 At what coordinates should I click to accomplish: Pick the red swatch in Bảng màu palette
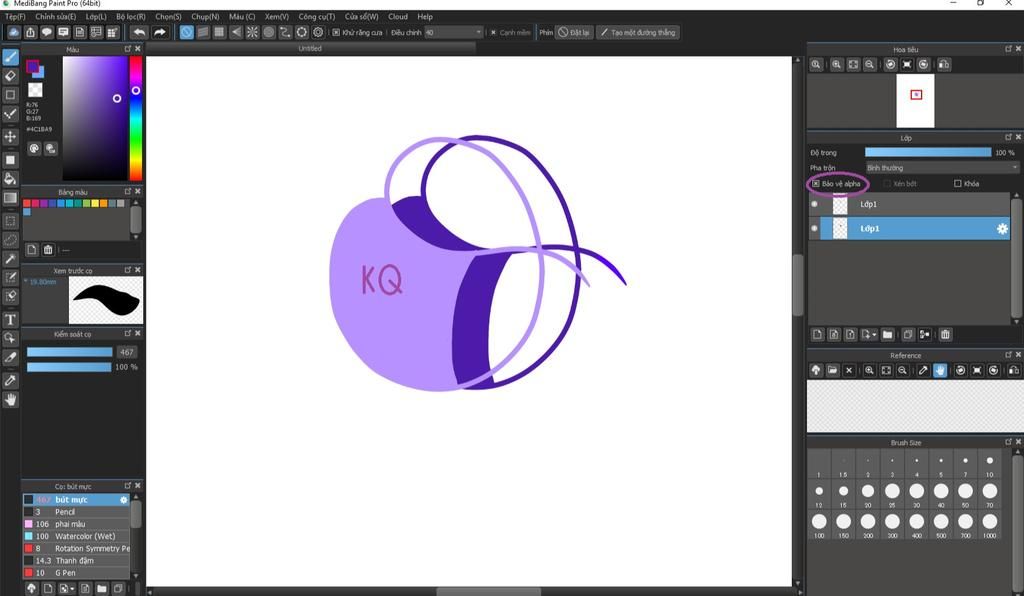click(x=27, y=204)
